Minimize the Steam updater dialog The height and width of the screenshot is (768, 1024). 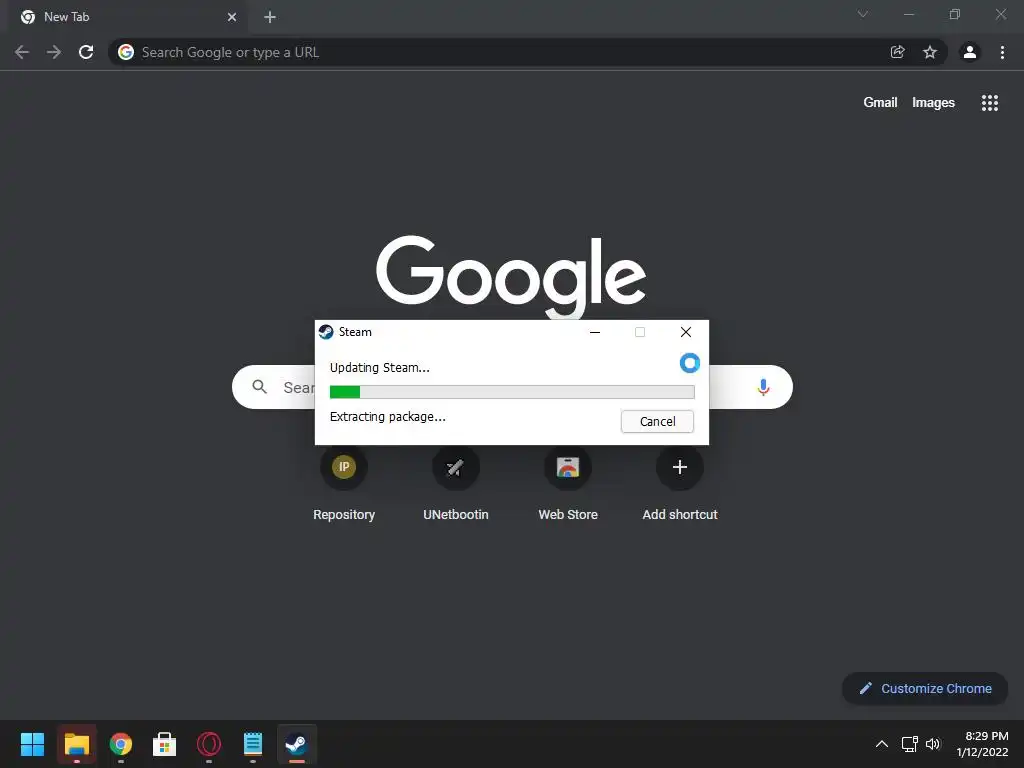595,332
